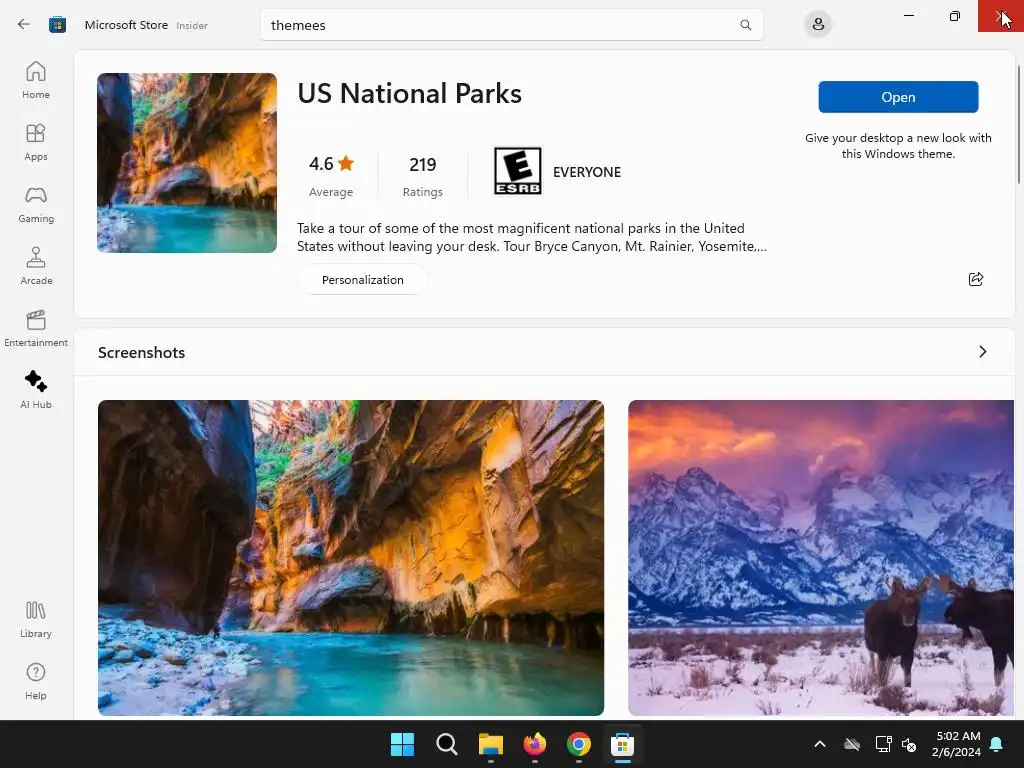Share this theme using the share icon
This screenshot has height=768, width=1024.
click(x=976, y=280)
